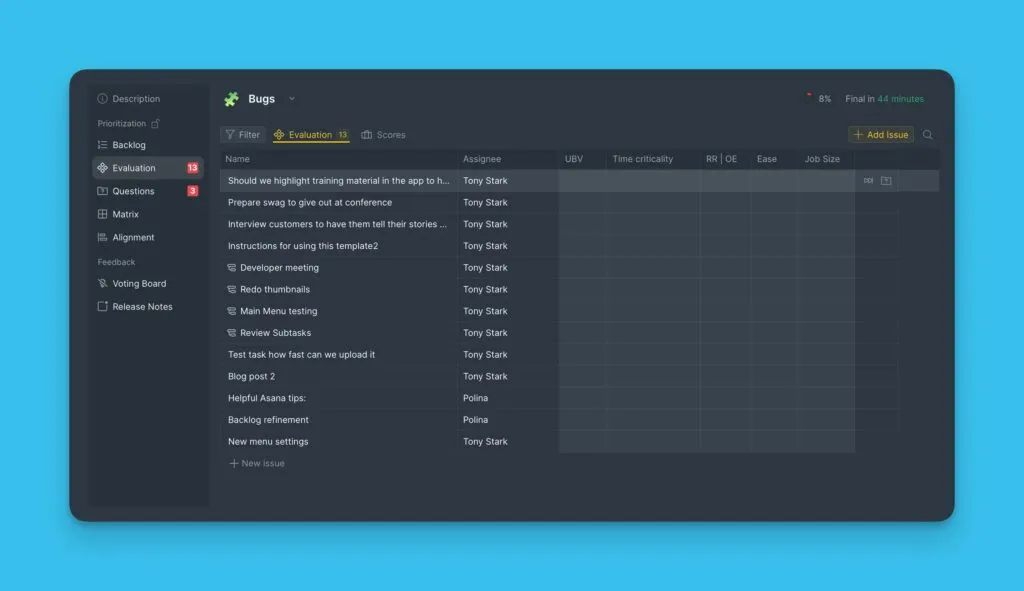The image size is (1024, 591).
Task: Click the Bugs puzzle piece icon
Action: pos(231,99)
